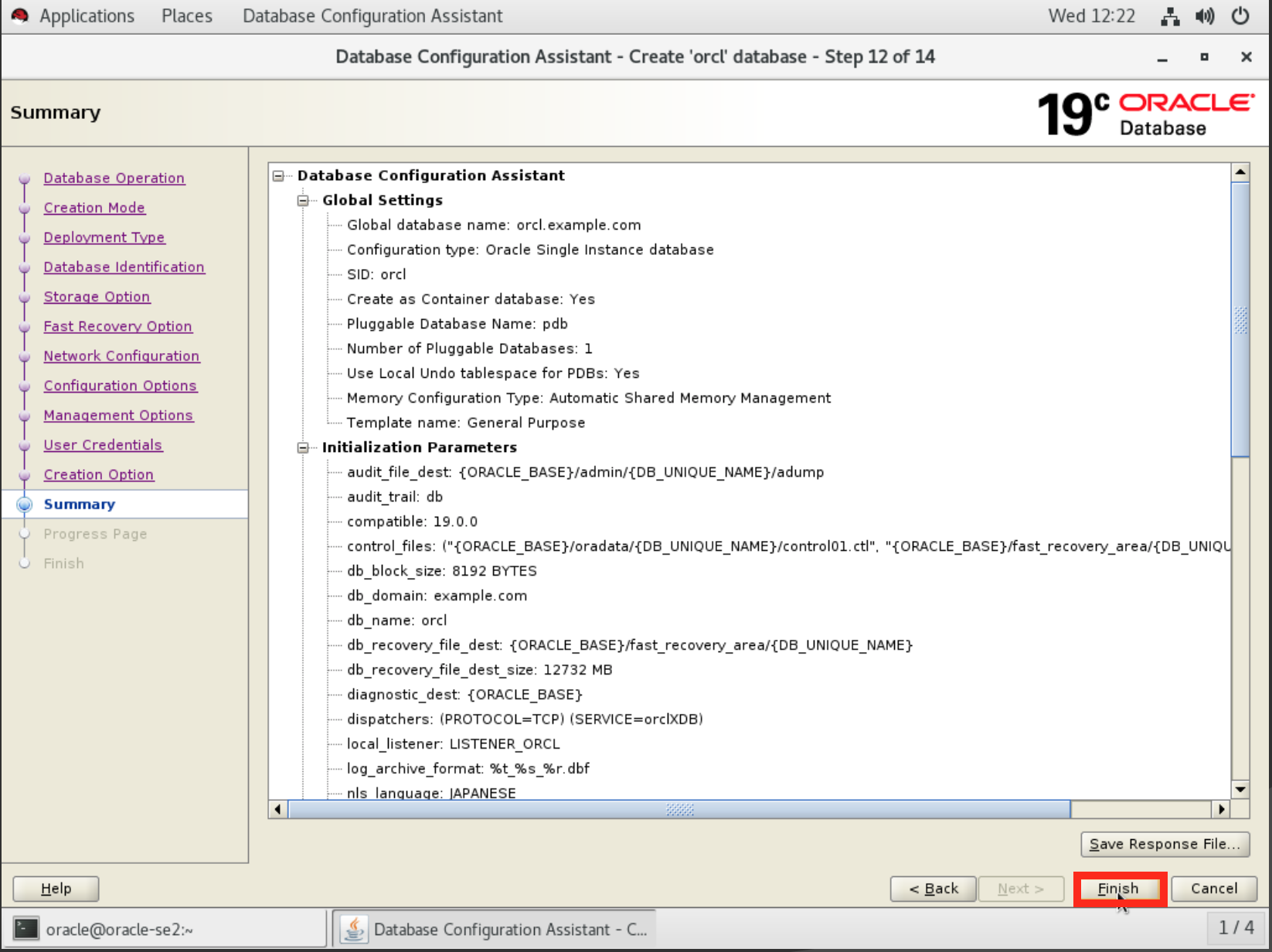Open the Places menu
This screenshot has height=952, width=1272.
(186, 16)
